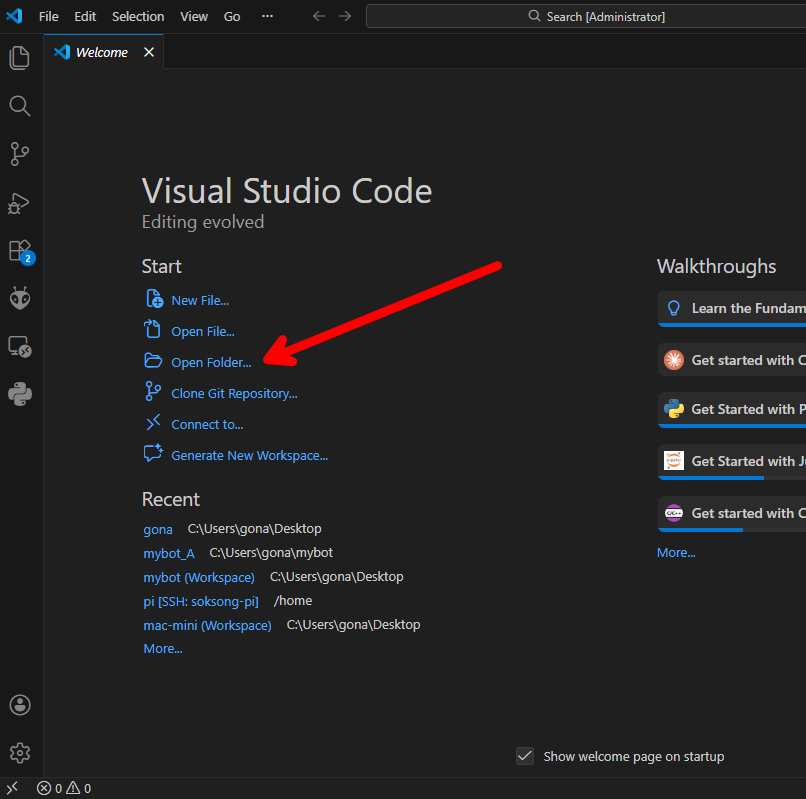This screenshot has width=806, height=799.
Task: Uncheck Show welcome page on startup
Action: point(525,756)
